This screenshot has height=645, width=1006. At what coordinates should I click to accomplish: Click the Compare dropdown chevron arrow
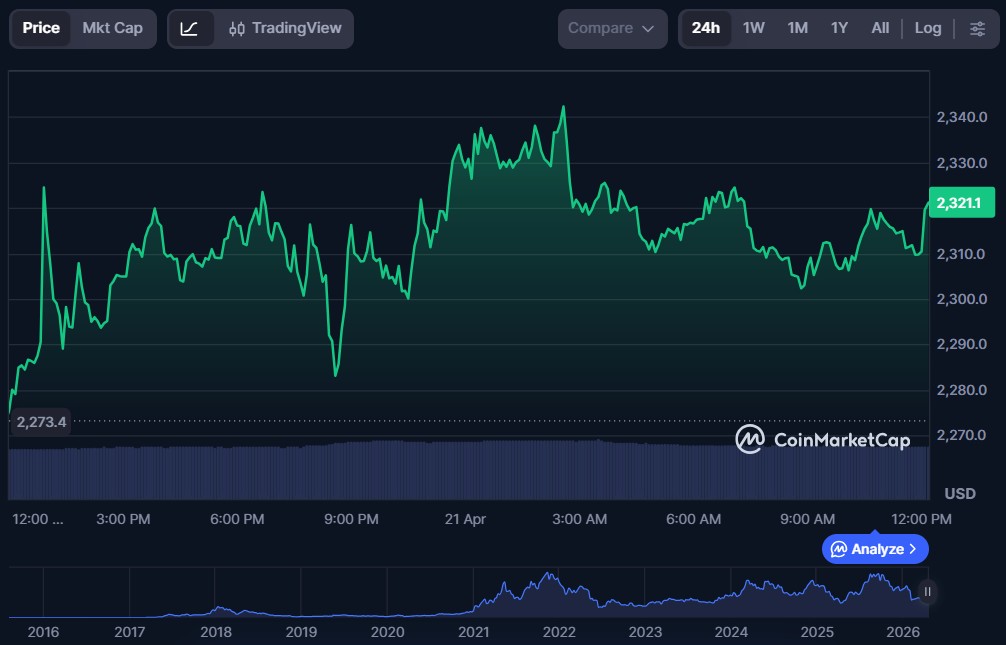click(648, 29)
